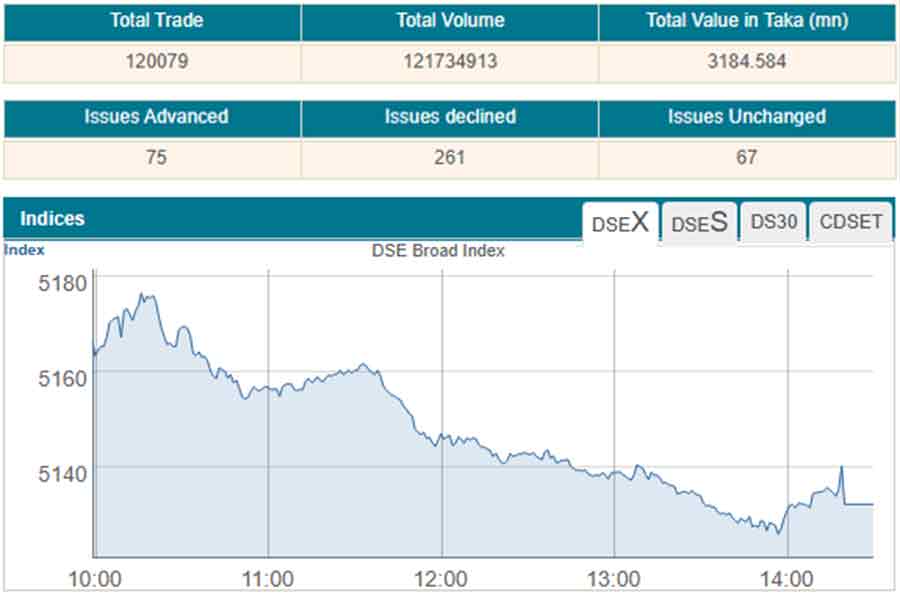The height and width of the screenshot is (600, 900).
Task: Click the total trade value 120079
Action: 151,61
